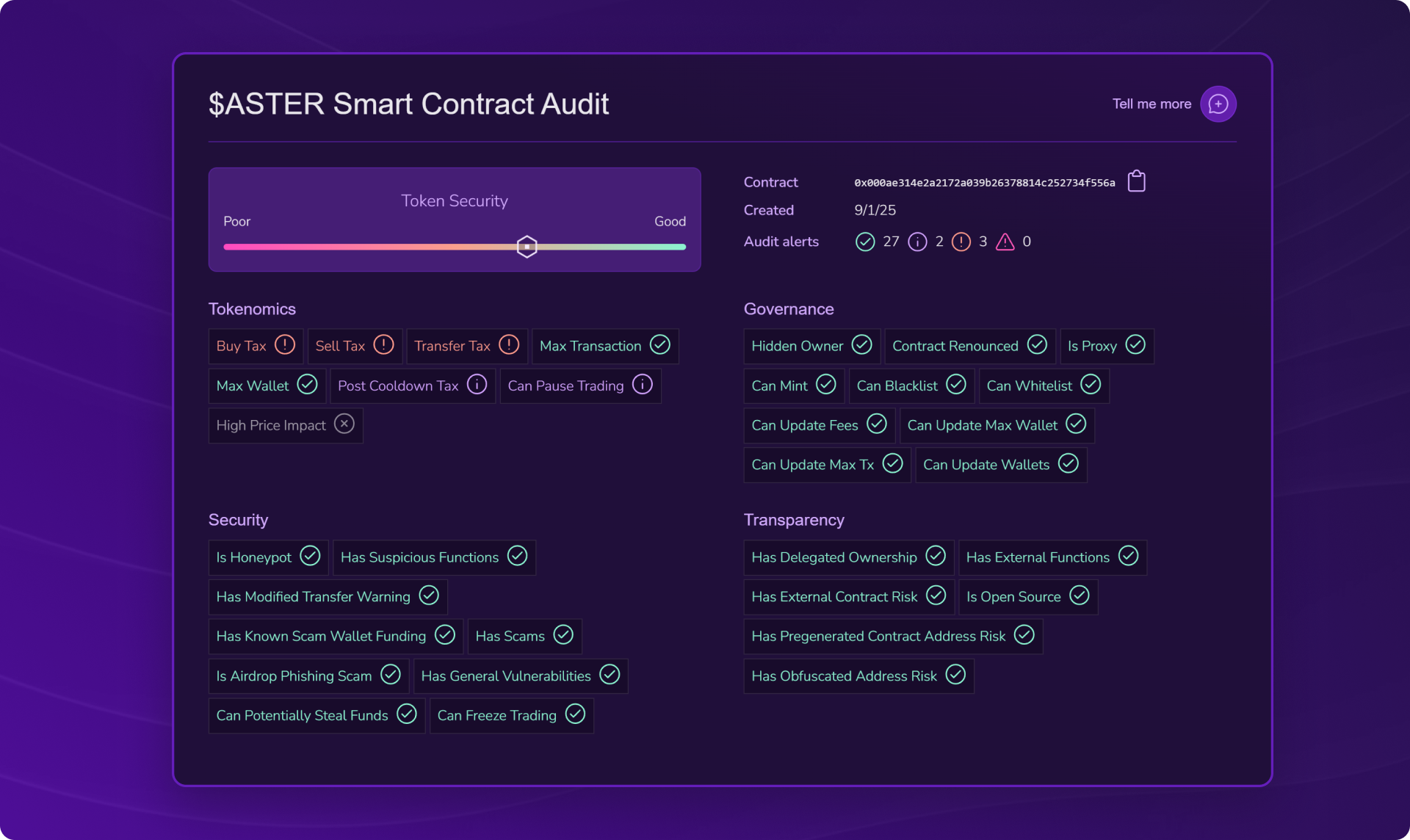This screenshot has height=840, width=1410.
Task: Click the Tell me more chat icon
Action: point(1218,104)
